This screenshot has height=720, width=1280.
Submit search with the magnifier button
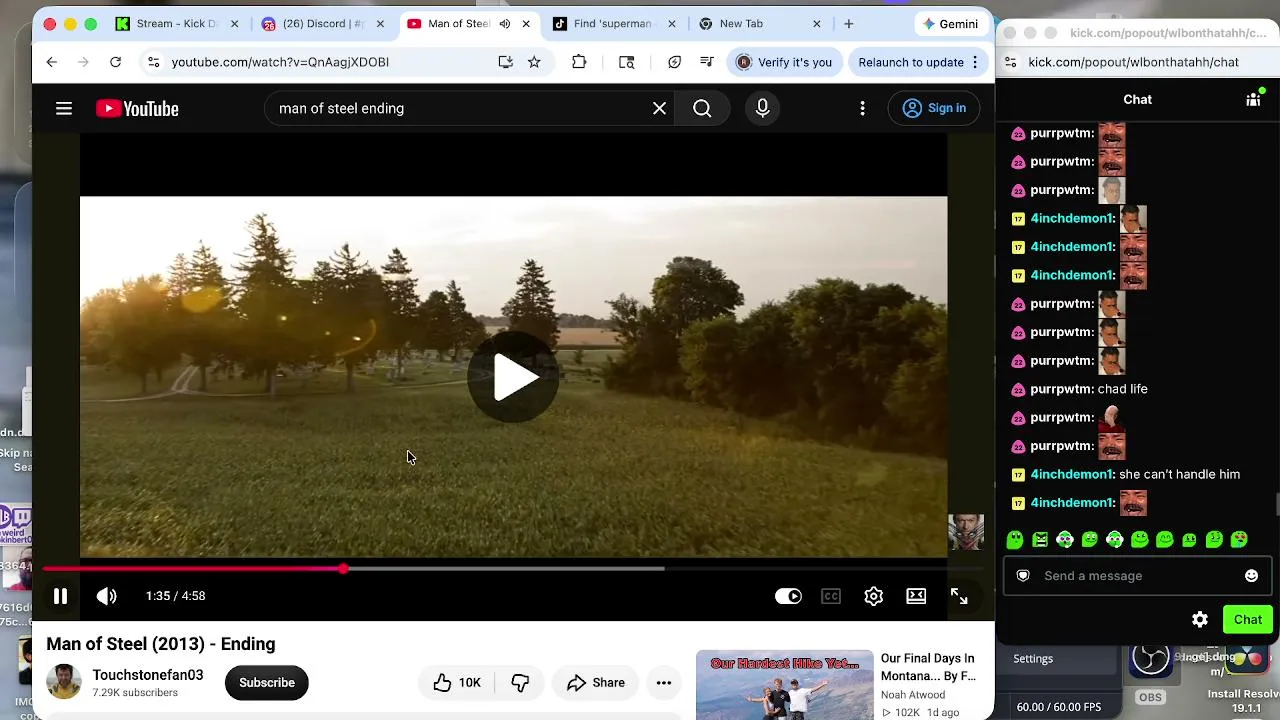[702, 108]
